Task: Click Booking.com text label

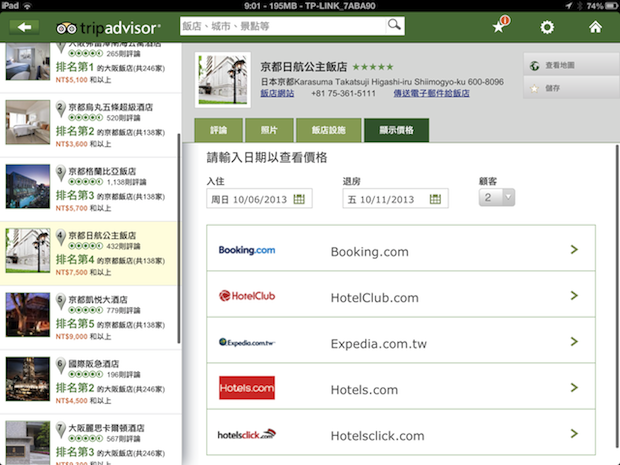Action: coord(370,252)
